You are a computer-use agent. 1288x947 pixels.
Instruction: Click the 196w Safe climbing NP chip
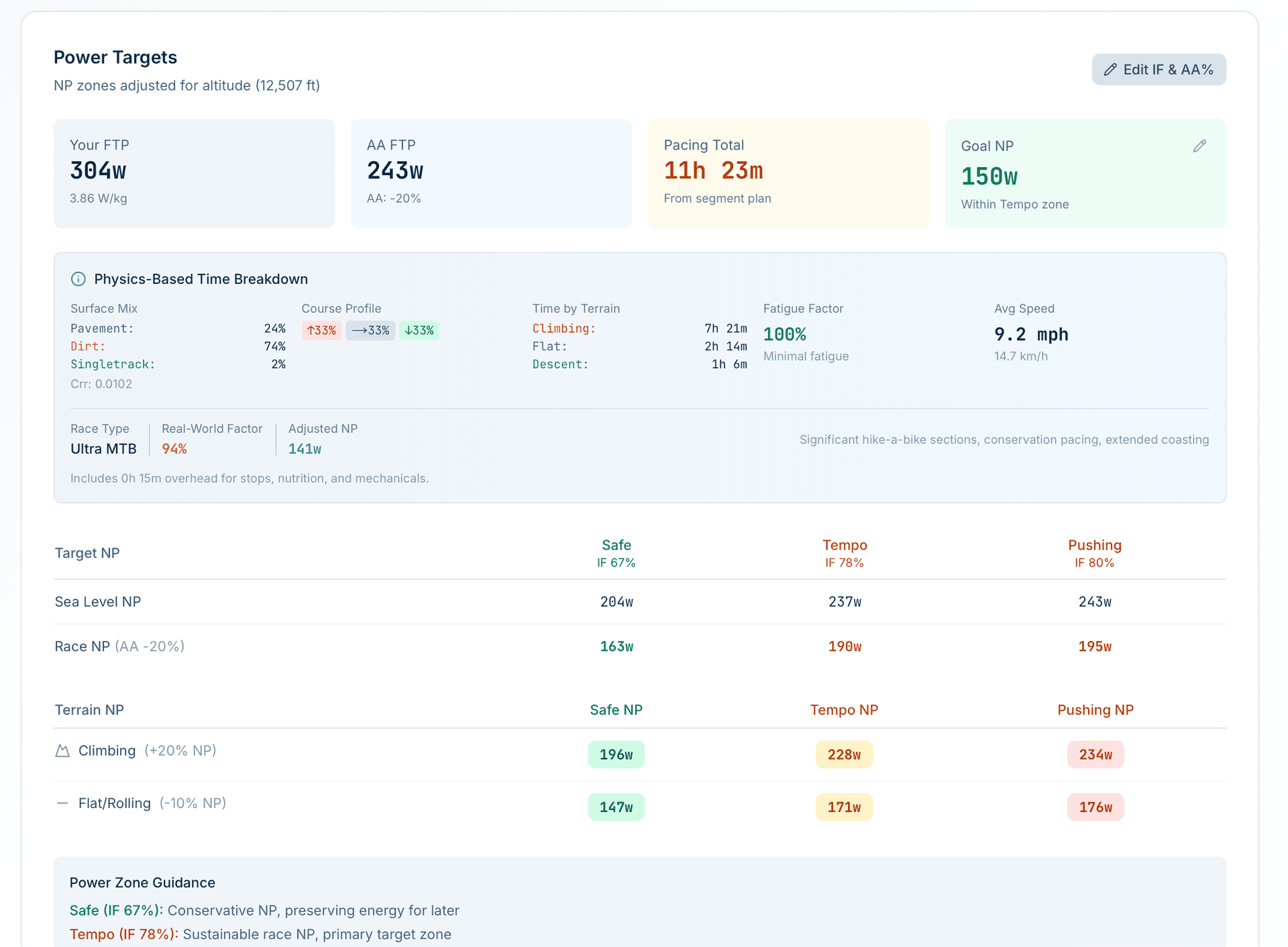pos(616,755)
